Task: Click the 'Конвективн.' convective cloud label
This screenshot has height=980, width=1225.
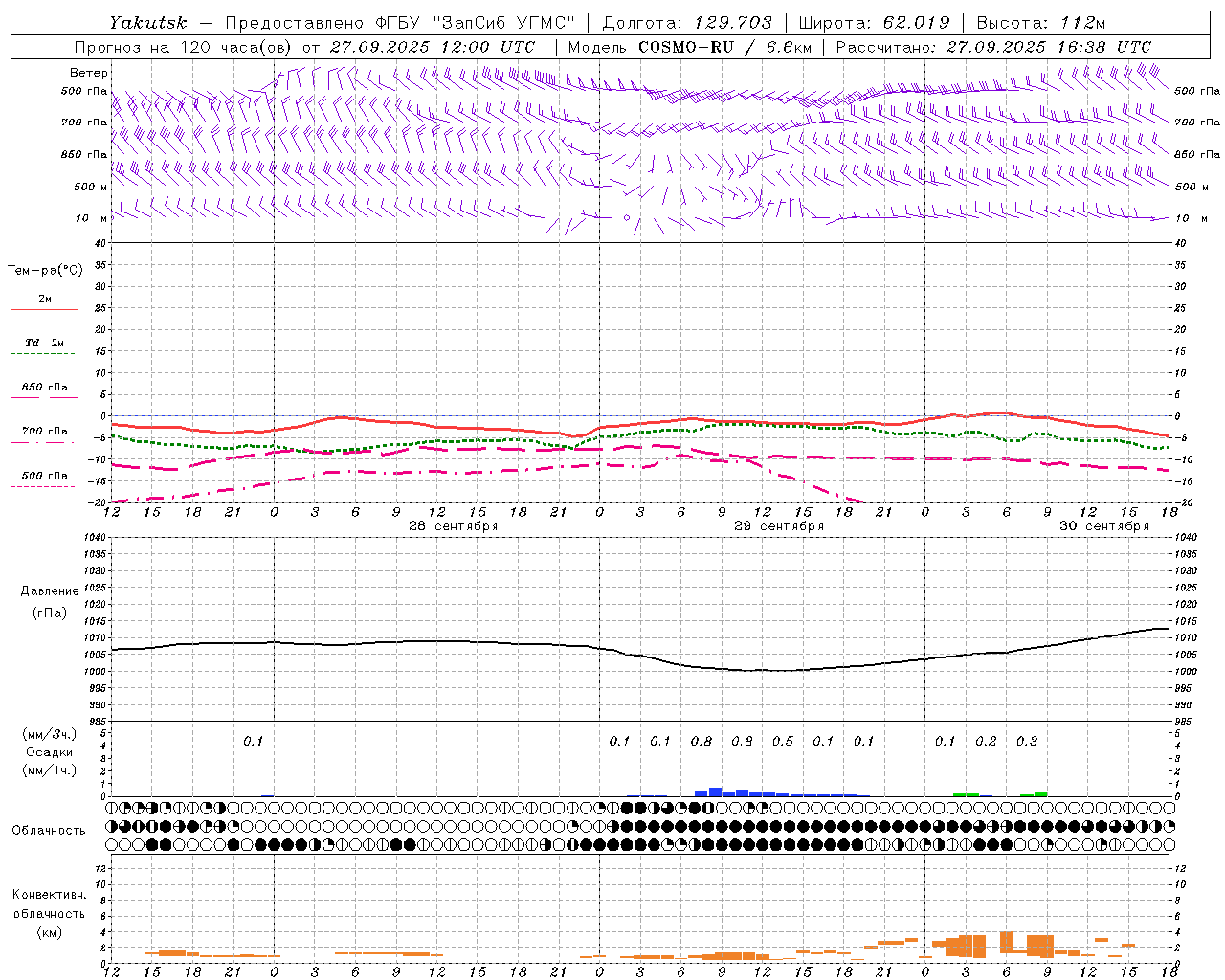Action: (49, 895)
